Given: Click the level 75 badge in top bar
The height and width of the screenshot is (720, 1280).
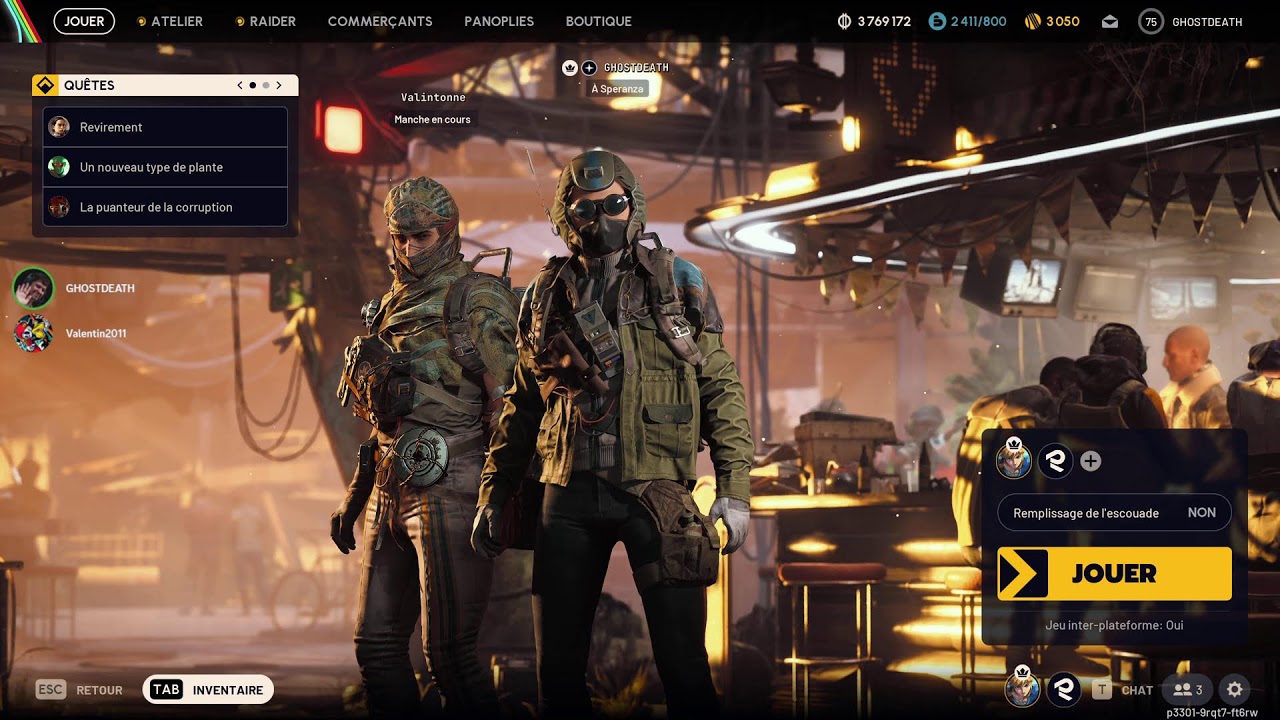Looking at the screenshot, I should pyautogui.click(x=1151, y=21).
